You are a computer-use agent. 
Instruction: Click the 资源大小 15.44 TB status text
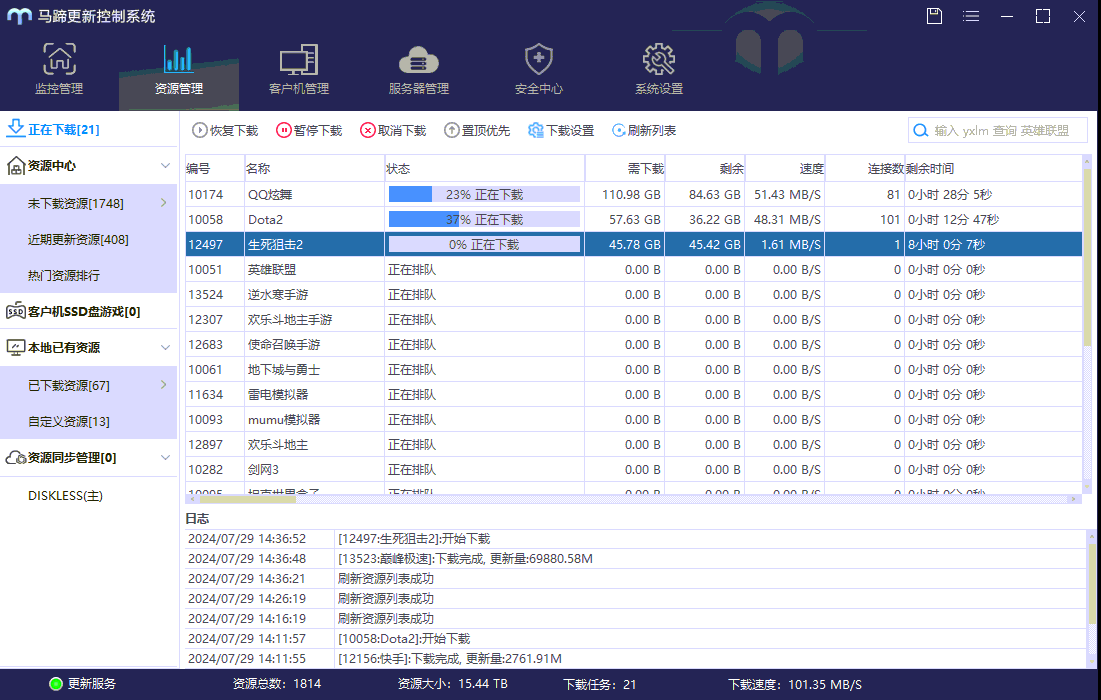click(x=453, y=684)
